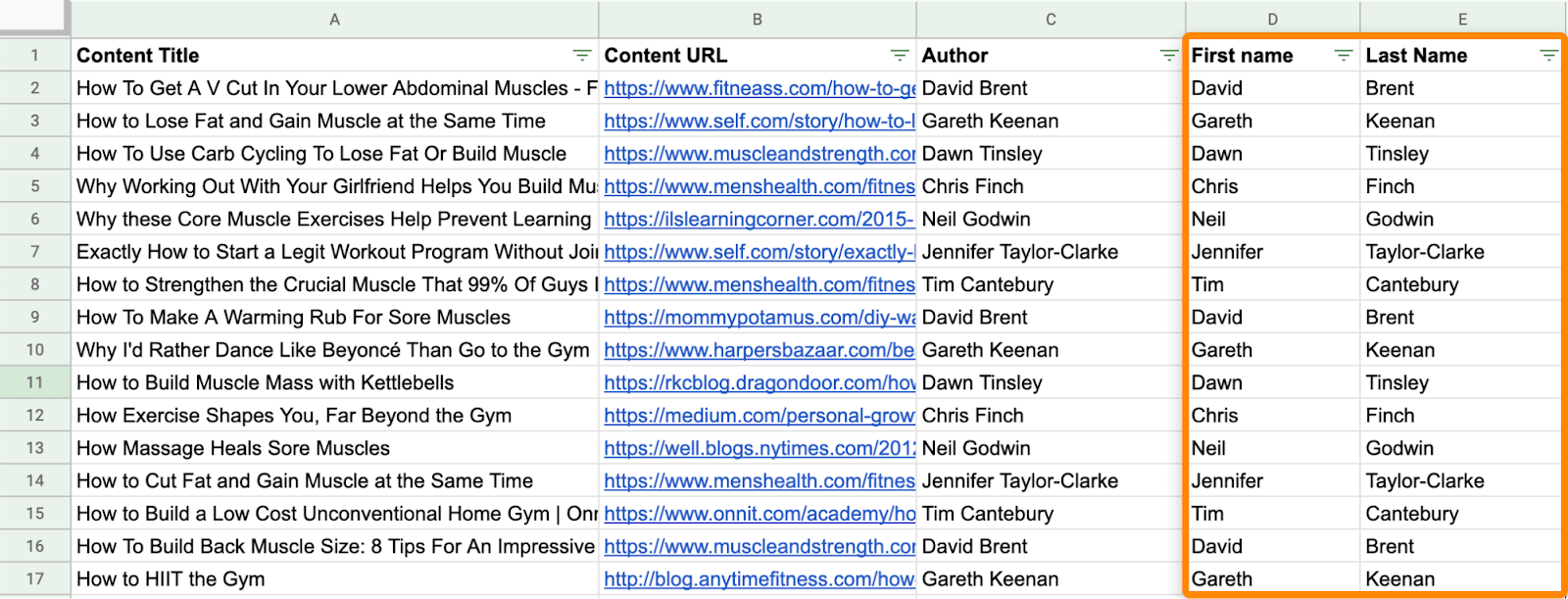
Task: Open the Content URL filter icon
Action: tap(899, 56)
